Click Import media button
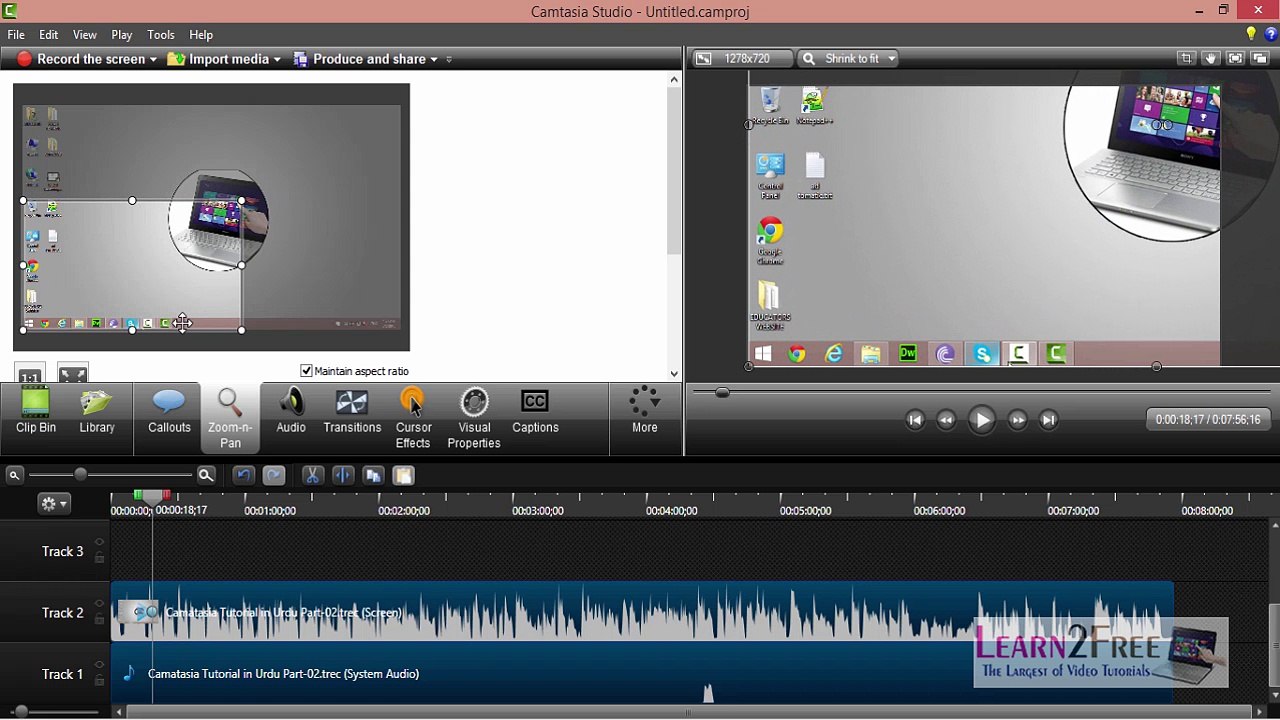The width and height of the screenshot is (1280, 720). (x=219, y=59)
